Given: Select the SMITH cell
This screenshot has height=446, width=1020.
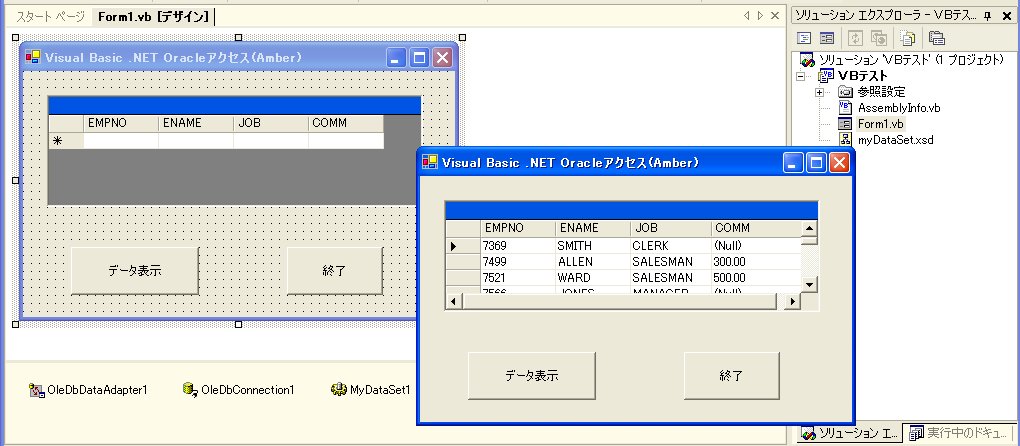Looking at the screenshot, I should point(593,246).
